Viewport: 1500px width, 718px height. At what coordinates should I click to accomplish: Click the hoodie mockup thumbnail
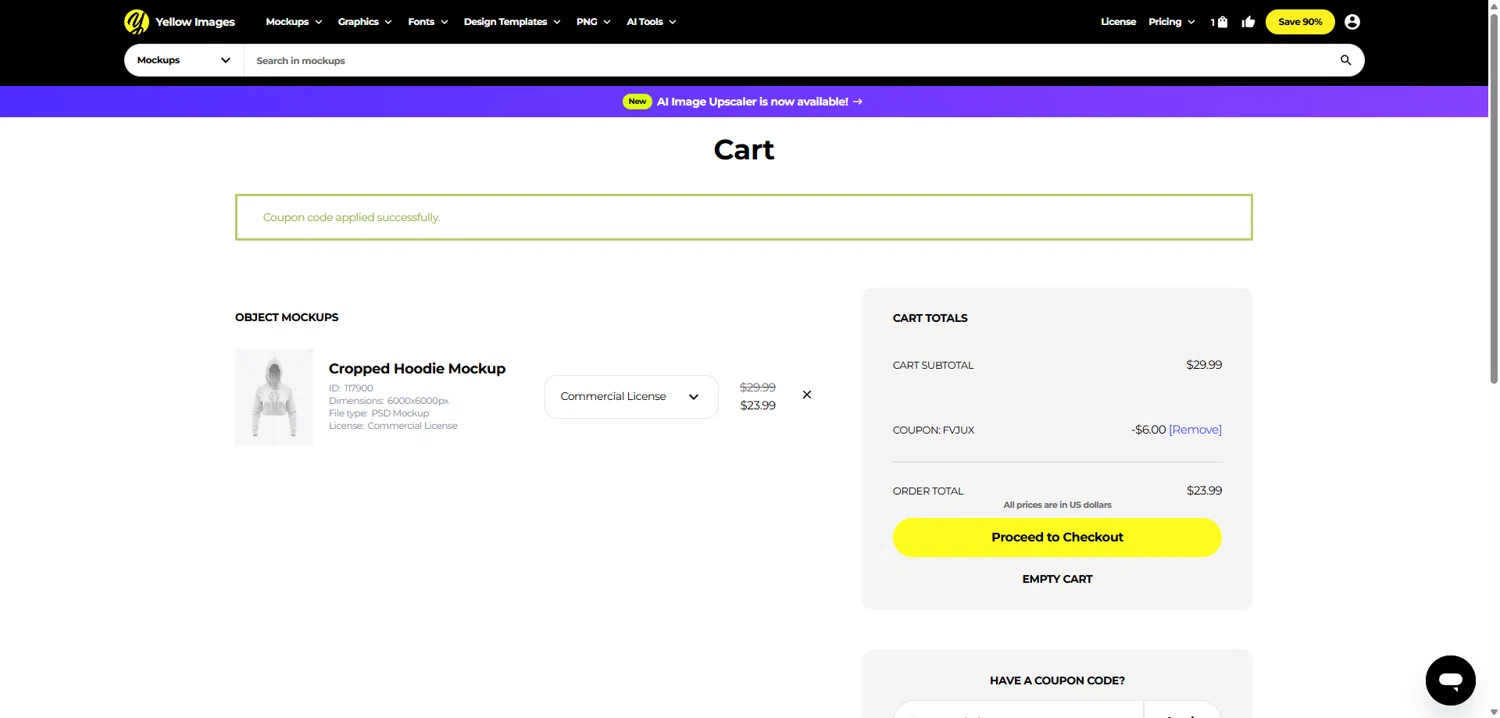pyautogui.click(x=274, y=397)
